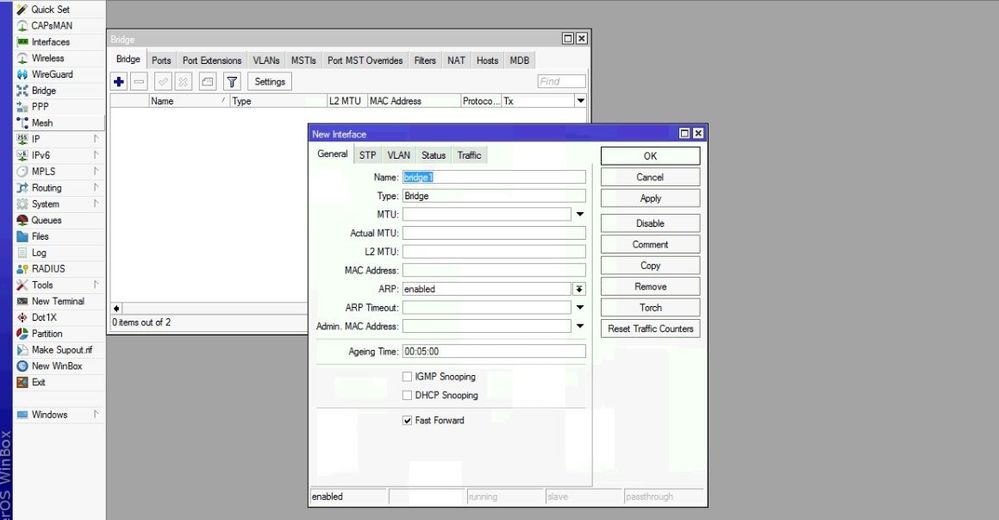
Task: Click the Apply button
Action: [650, 198]
